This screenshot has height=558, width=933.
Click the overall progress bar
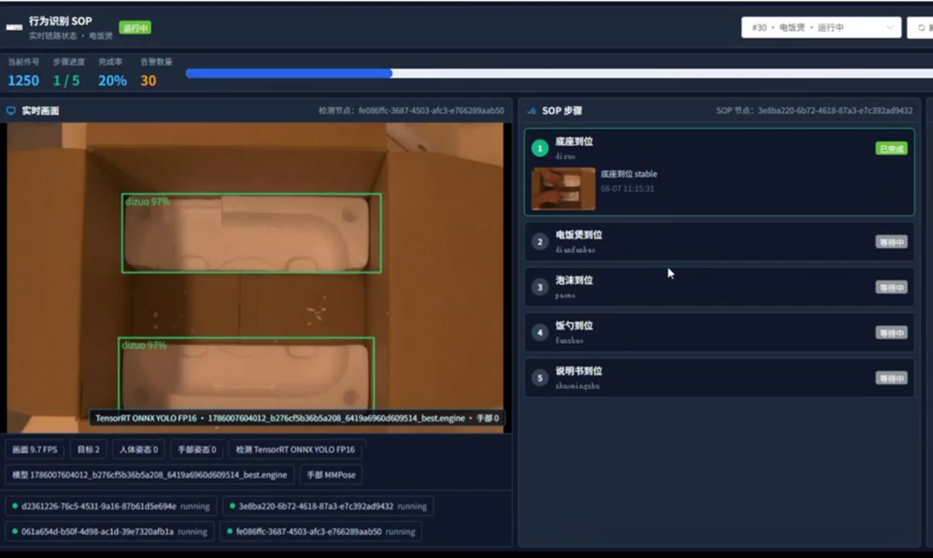559,73
